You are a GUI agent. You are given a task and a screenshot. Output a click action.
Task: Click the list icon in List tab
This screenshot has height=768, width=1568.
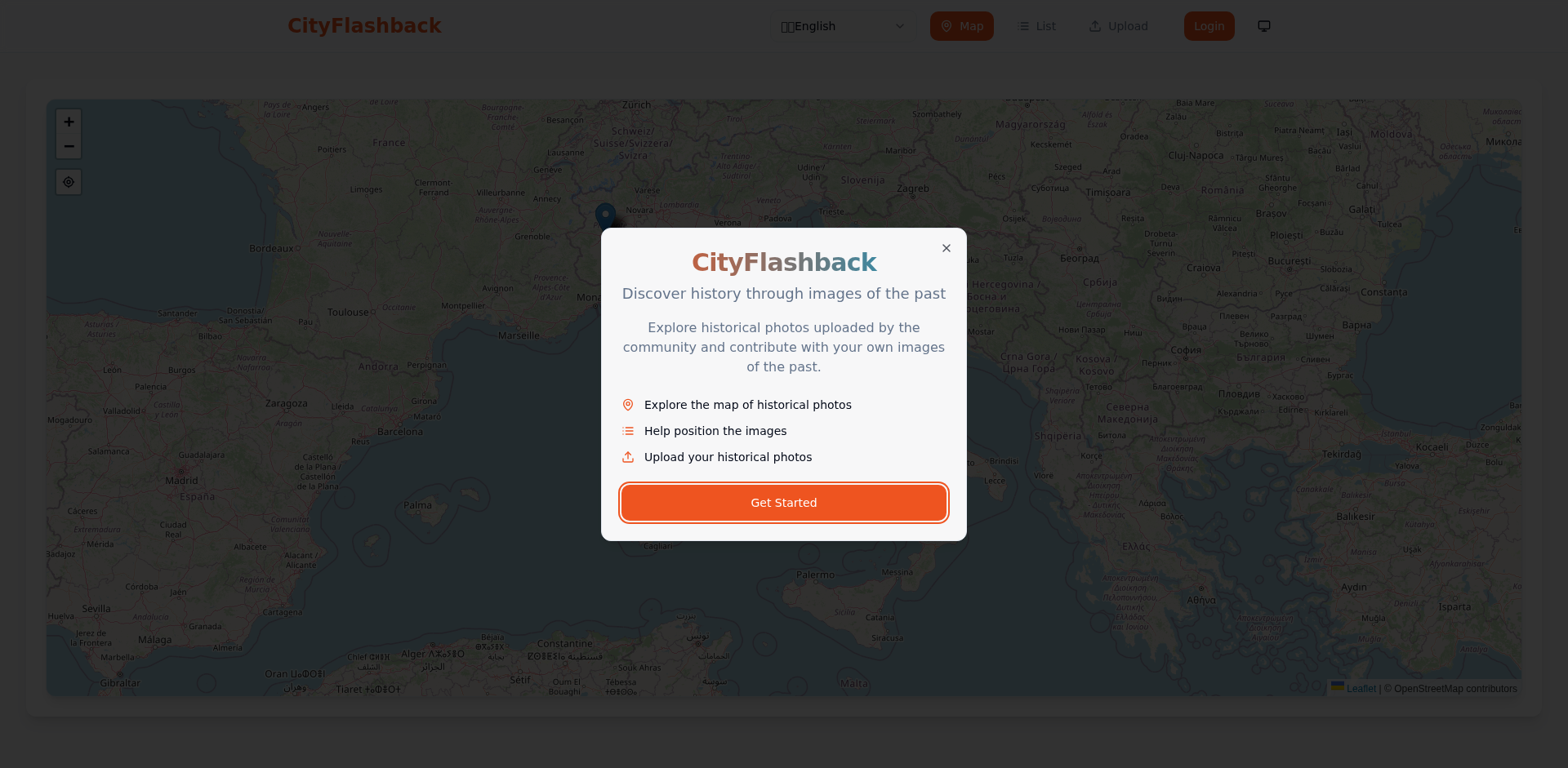[1023, 26]
